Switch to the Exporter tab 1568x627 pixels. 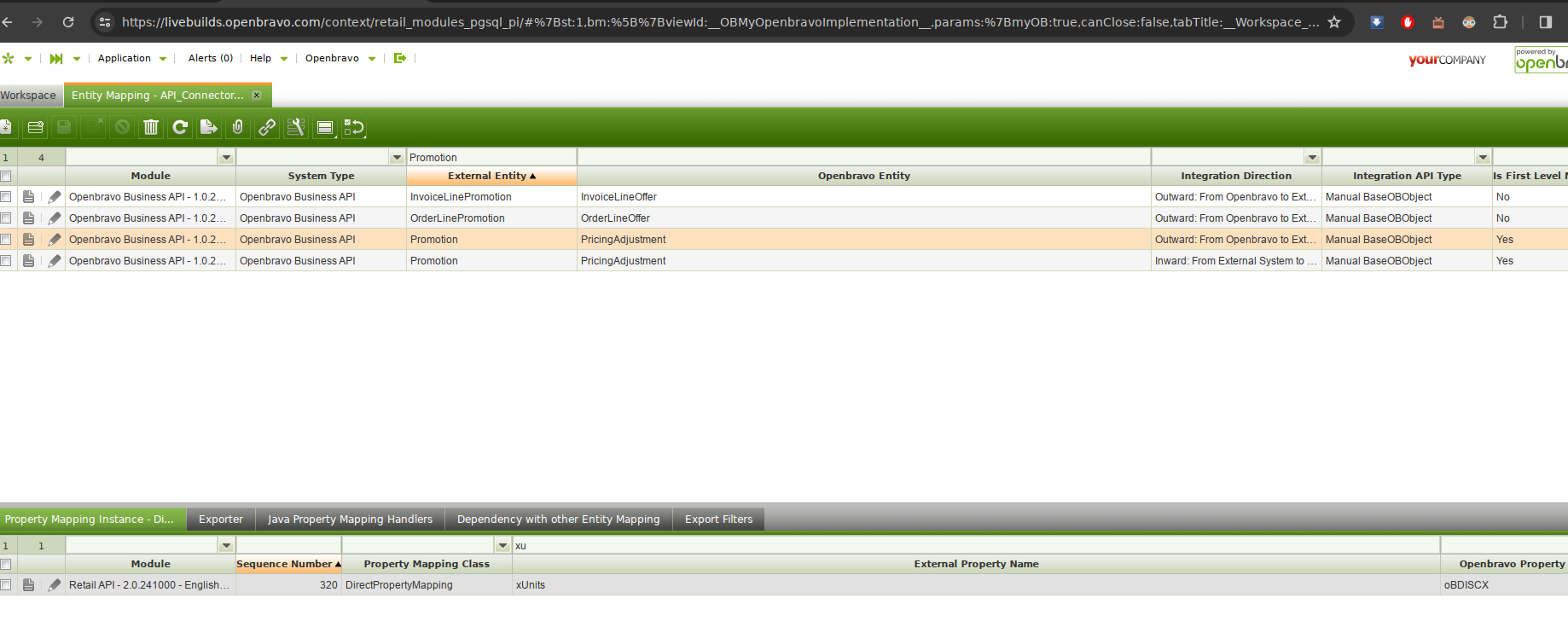221,520
